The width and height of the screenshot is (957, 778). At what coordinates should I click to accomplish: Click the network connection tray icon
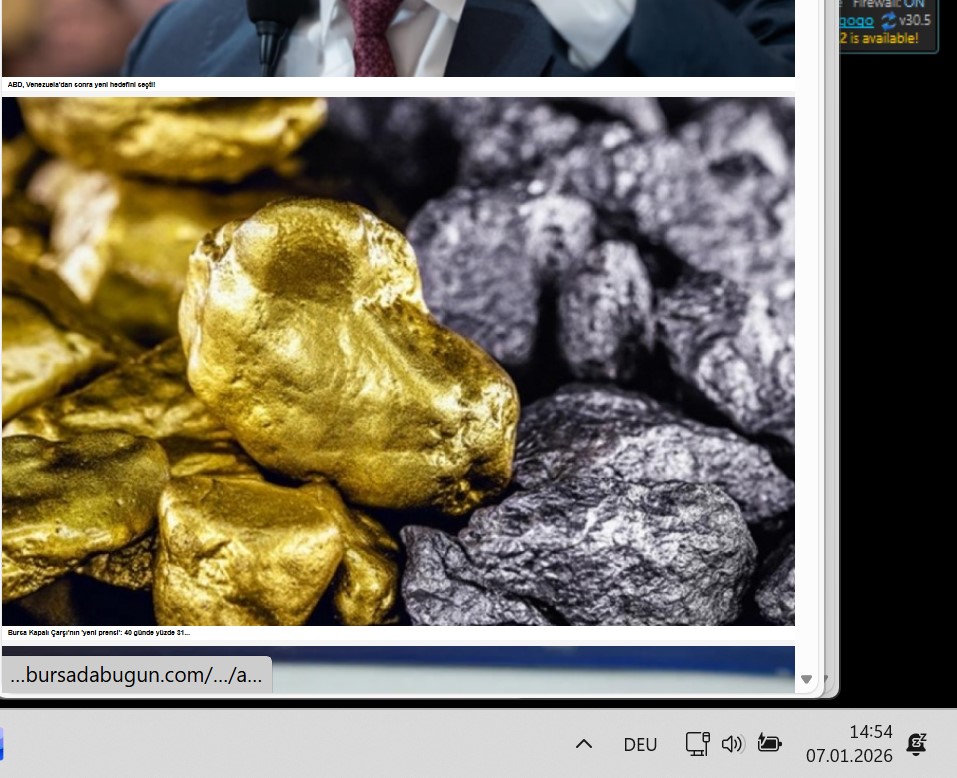pyautogui.click(x=697, y=743)
